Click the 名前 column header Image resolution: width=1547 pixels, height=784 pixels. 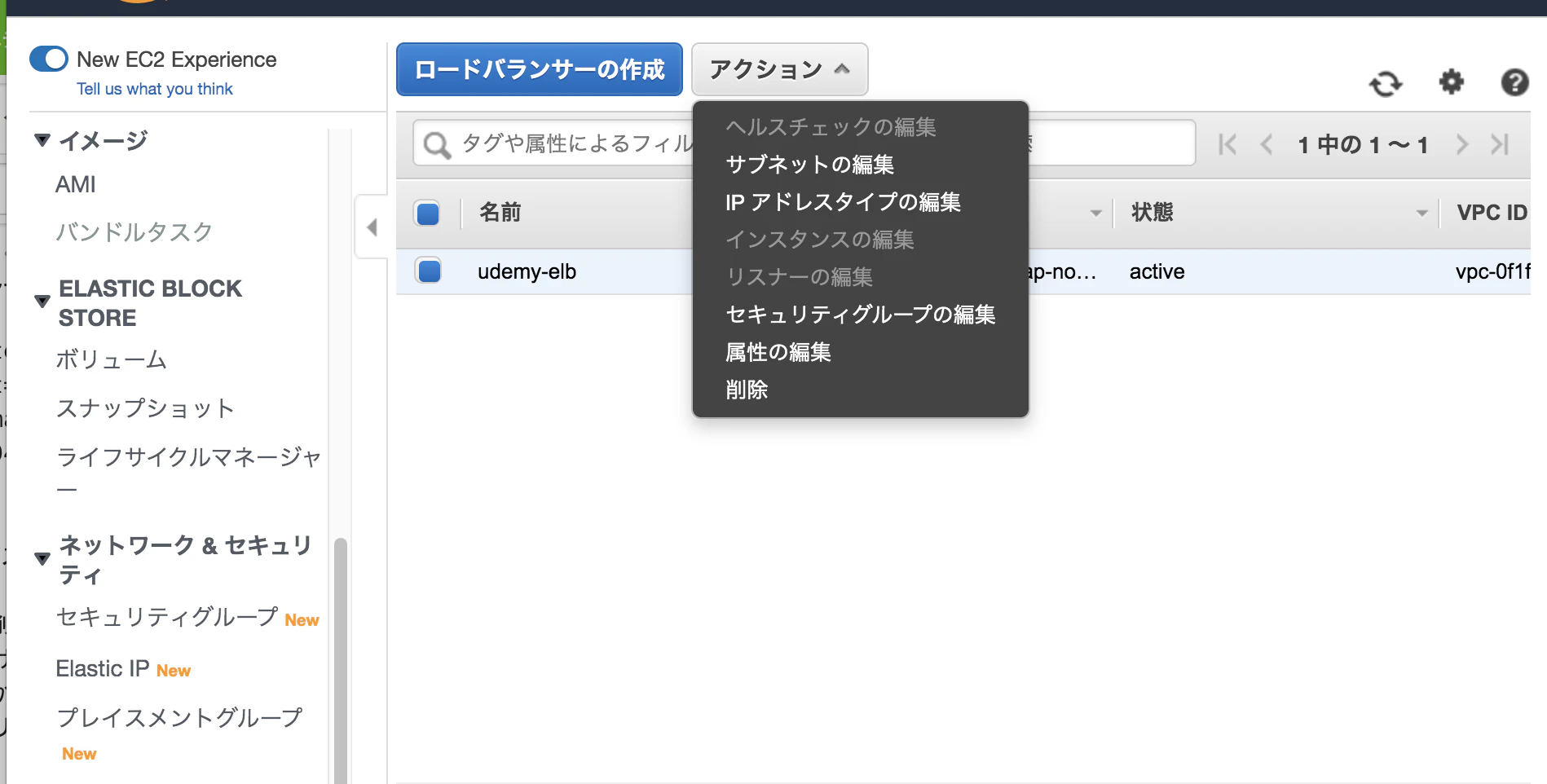[x=500, y=214]
